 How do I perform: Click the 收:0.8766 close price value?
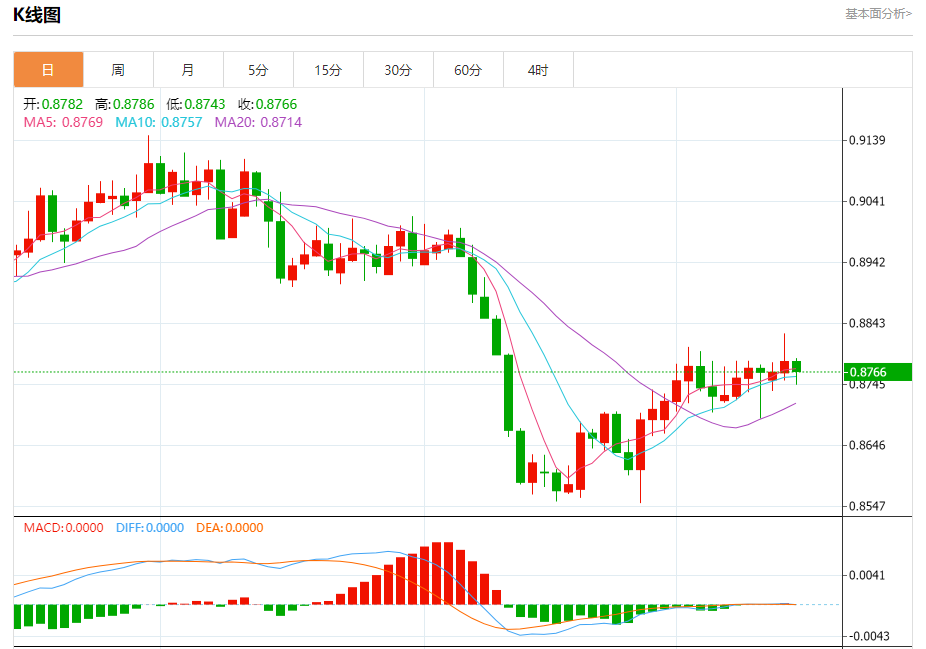click(268, 105)
